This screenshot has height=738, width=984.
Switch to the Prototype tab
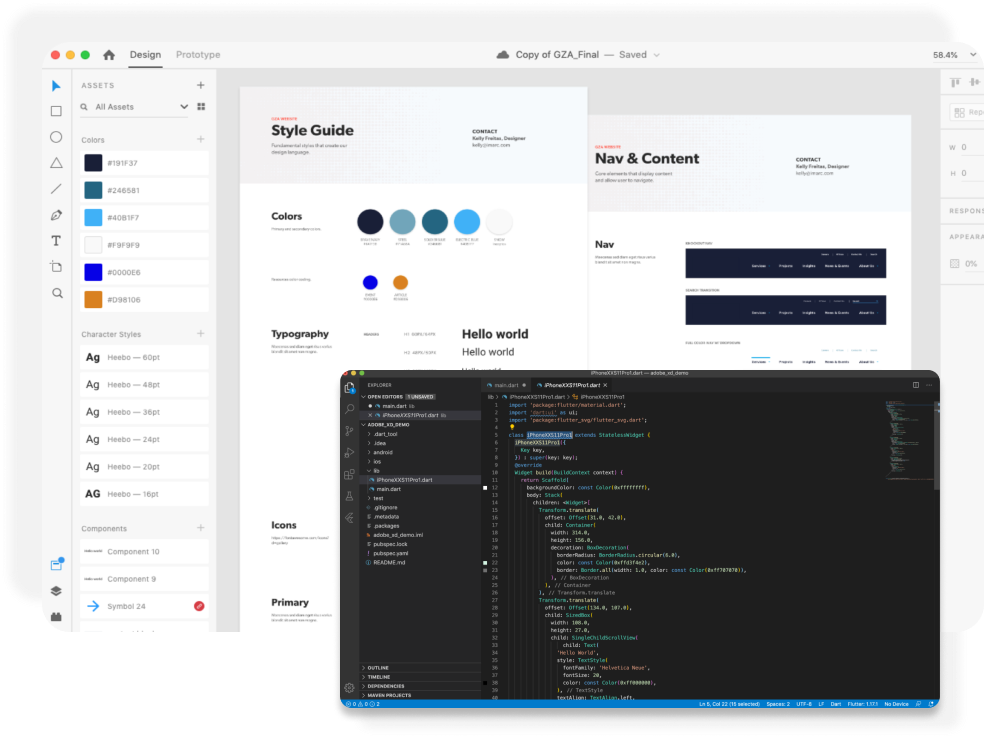click(198, 55)
